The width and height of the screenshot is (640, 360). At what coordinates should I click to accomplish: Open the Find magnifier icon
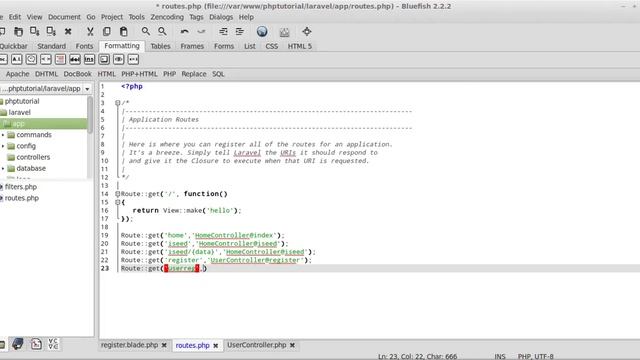[146, 31]
